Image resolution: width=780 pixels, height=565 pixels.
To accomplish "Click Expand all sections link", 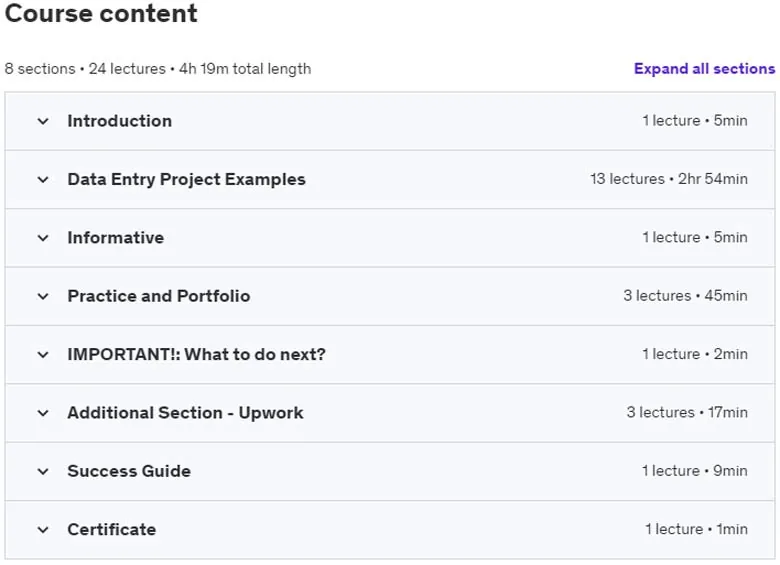I will click(x=704, y=69).
